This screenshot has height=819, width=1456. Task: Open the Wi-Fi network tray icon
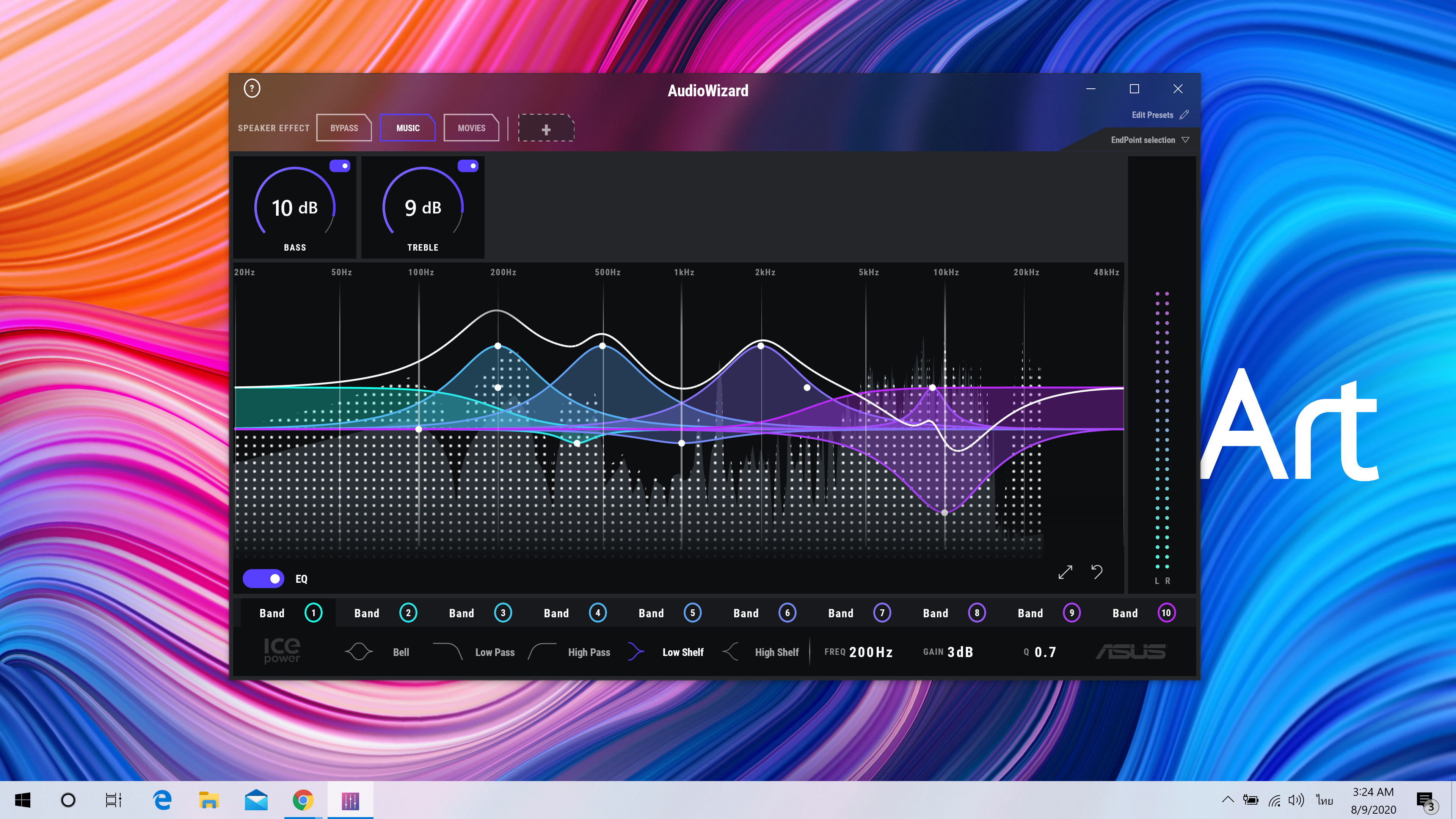tap(1274, 800)
